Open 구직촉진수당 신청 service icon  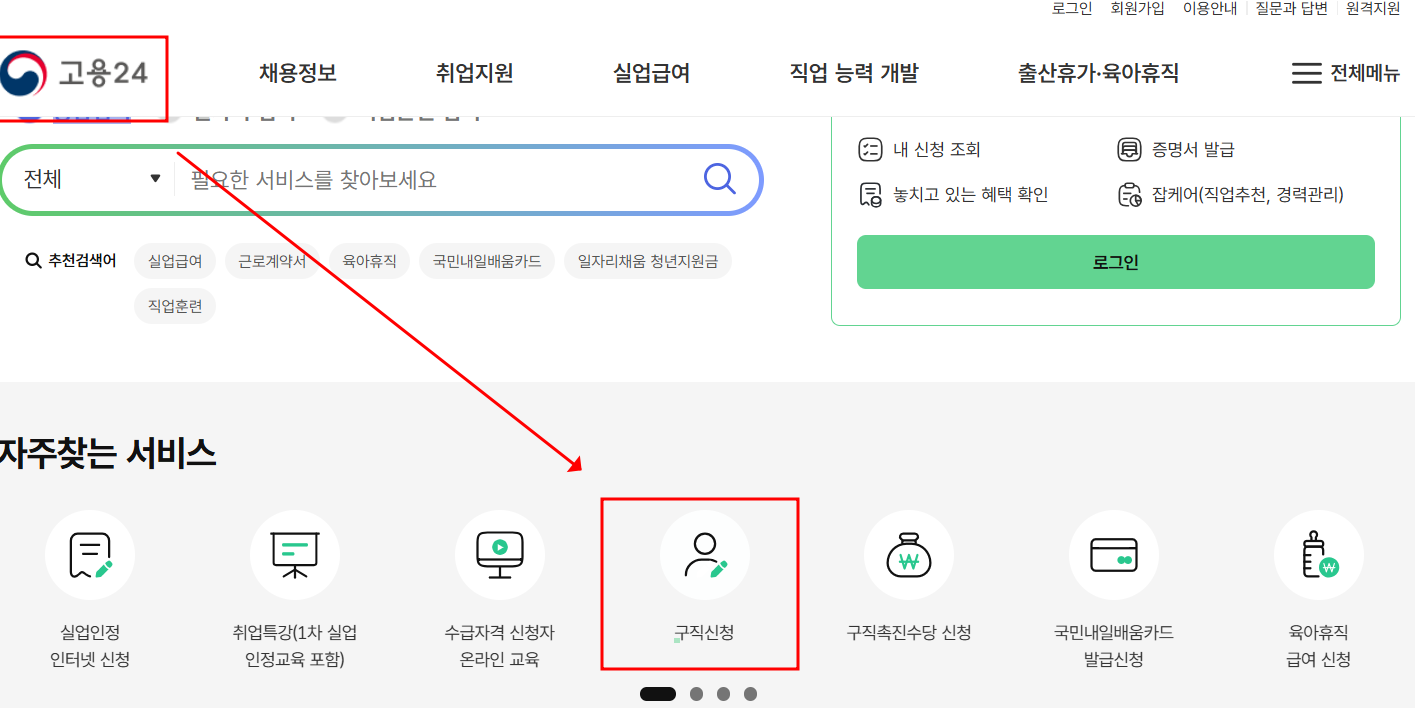click(909, 555)
